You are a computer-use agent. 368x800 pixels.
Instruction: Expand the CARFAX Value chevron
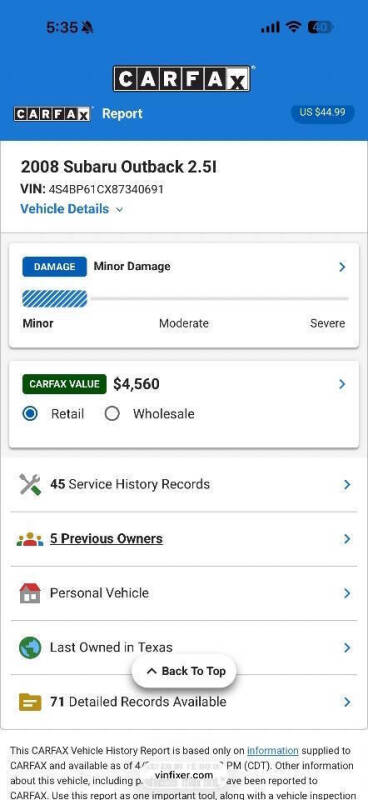(x=342, y=384)
